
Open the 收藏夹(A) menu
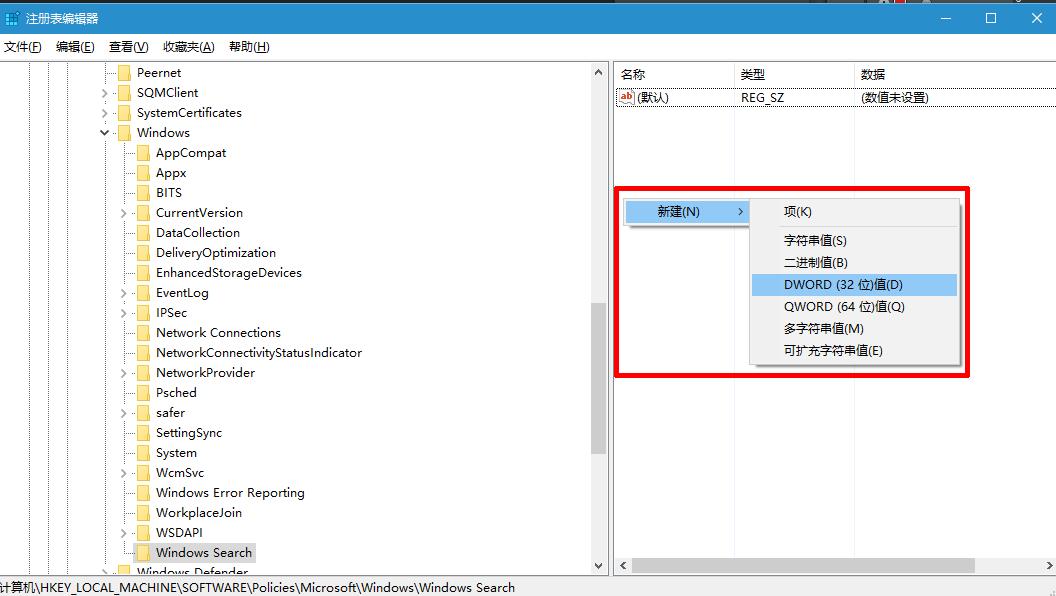188,47
